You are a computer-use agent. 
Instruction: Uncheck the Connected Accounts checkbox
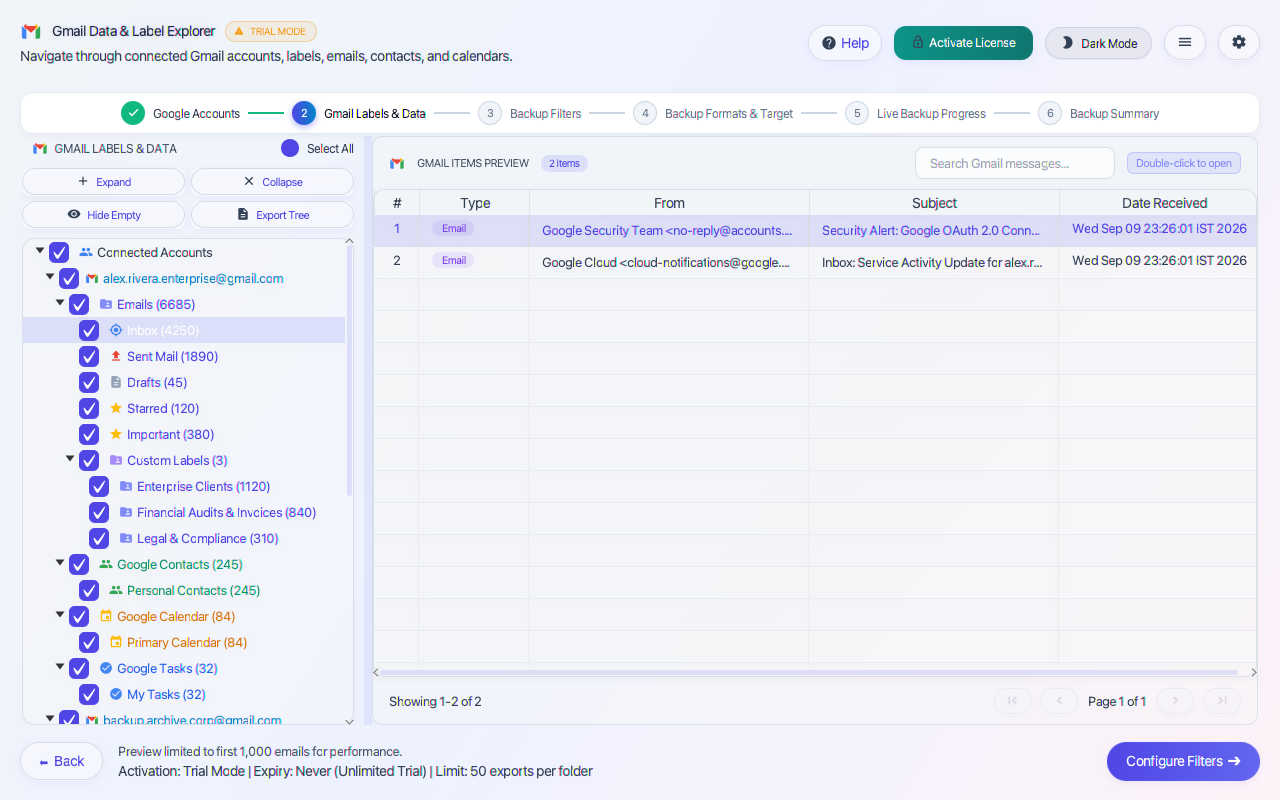[59, 252]
